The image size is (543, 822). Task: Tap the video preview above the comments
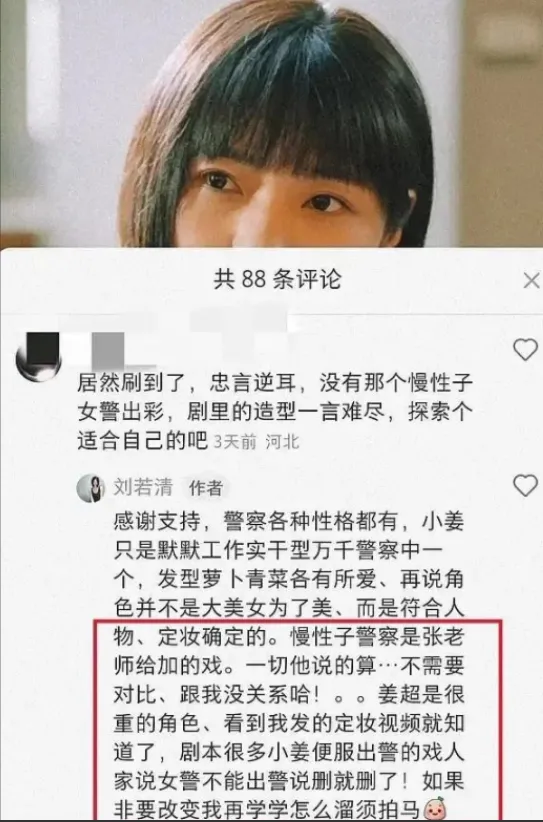pos(272,123)
